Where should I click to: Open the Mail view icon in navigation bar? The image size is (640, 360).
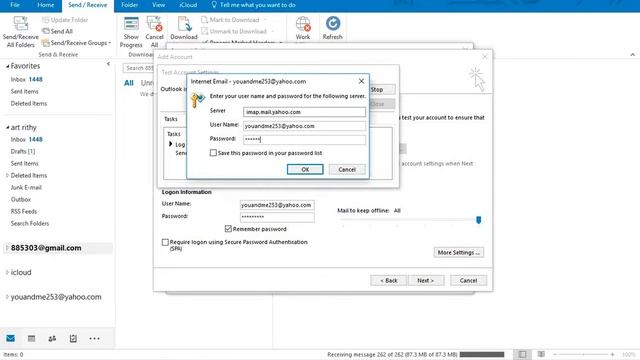[11, 338]
